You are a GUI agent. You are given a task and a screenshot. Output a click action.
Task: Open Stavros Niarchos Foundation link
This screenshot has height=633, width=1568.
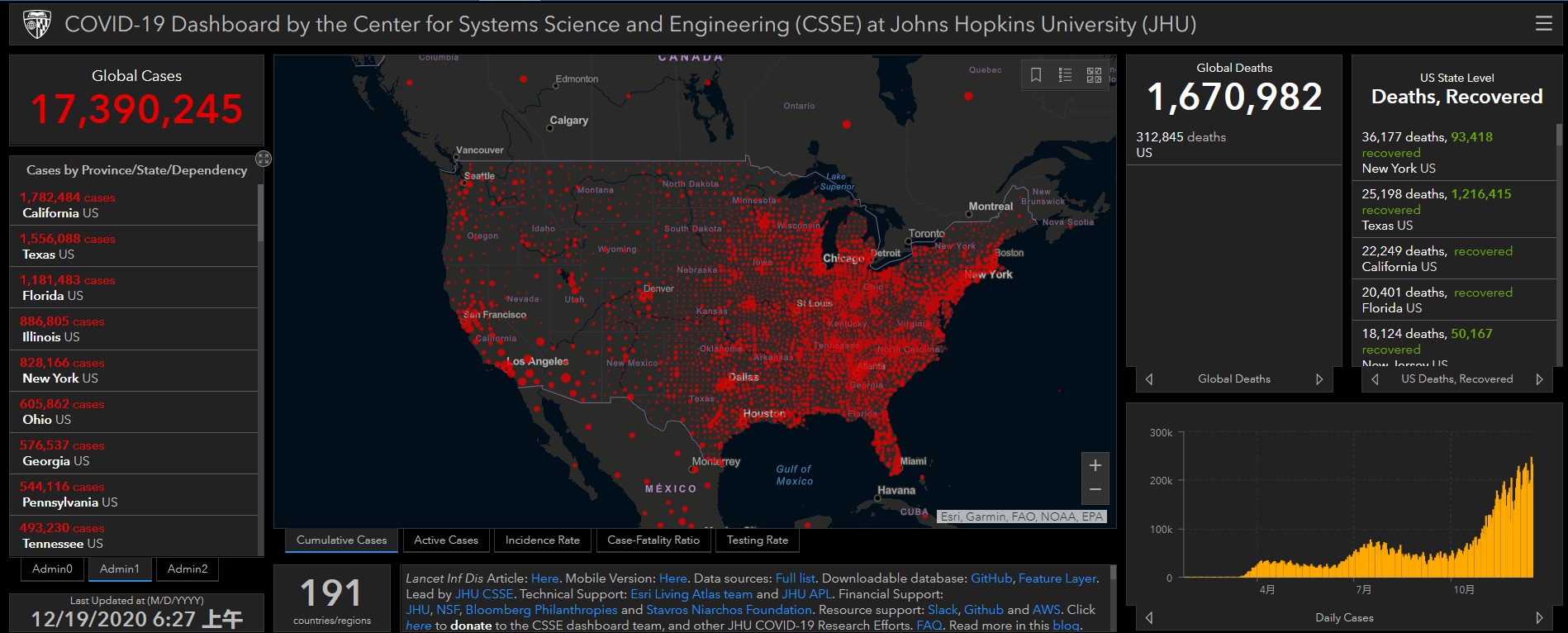[729, 610]
